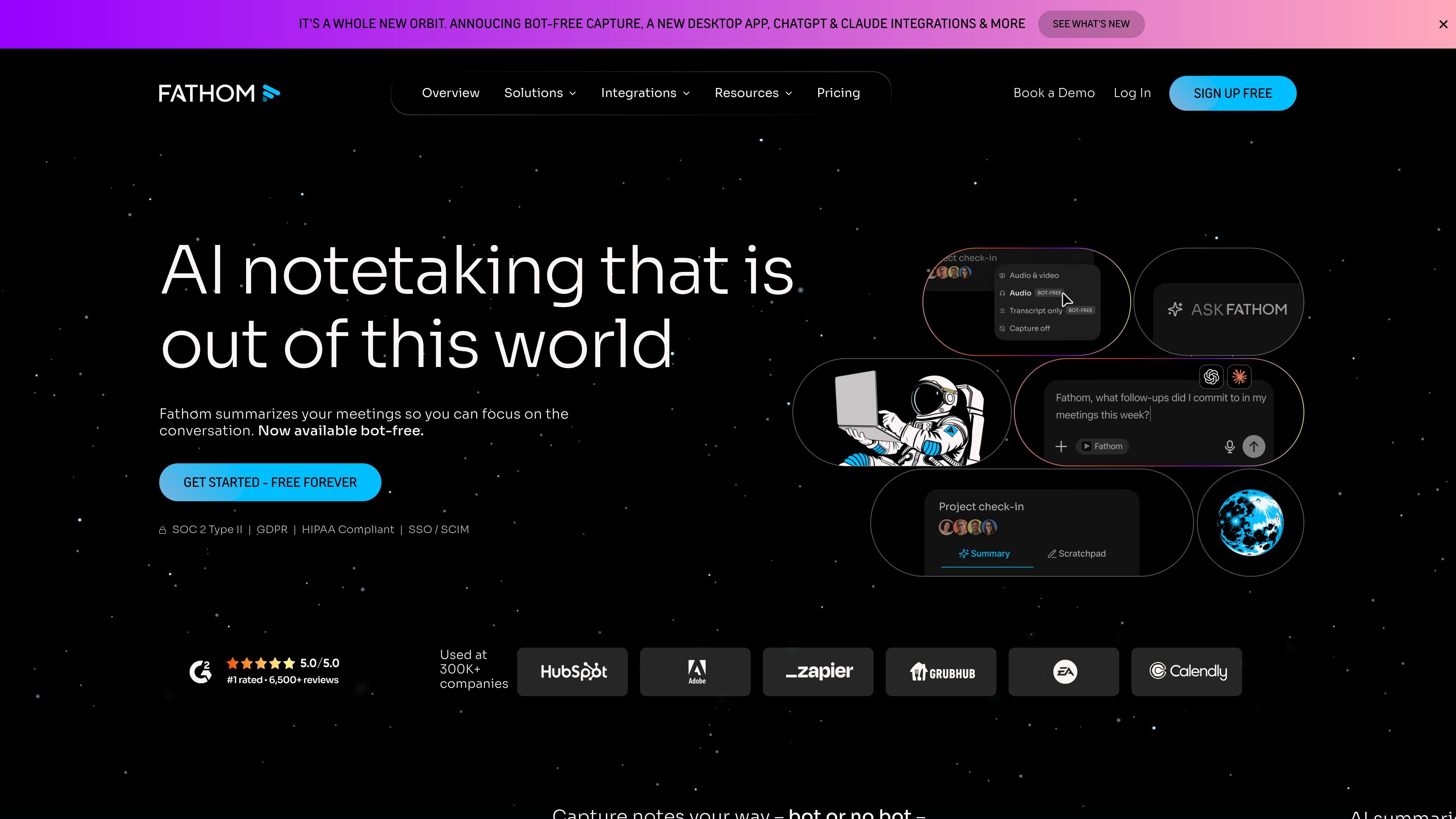Switch to the Summary tab

[x=984, y=554]
